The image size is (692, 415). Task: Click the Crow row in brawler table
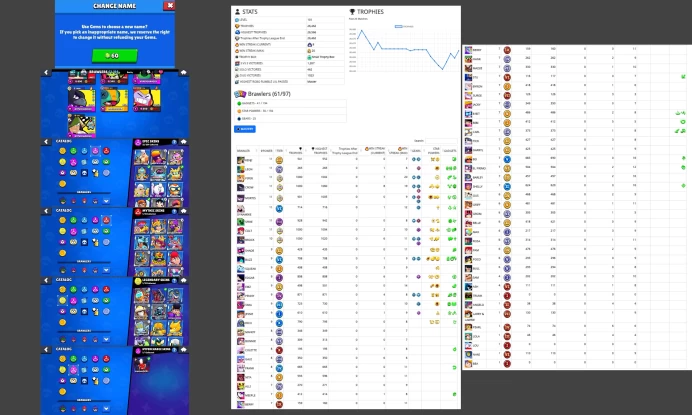click(x=347, y=187)
